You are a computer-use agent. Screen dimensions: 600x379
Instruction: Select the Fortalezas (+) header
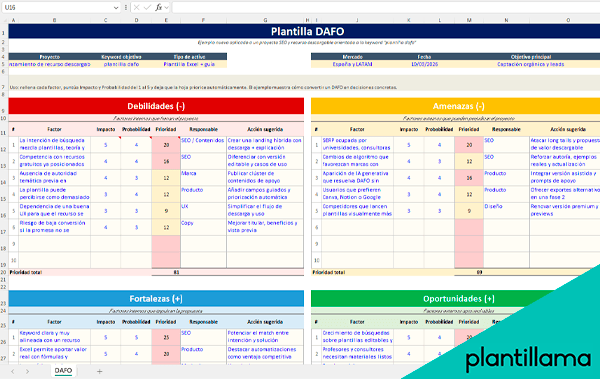pyautogui.click(x=156, y=299)
